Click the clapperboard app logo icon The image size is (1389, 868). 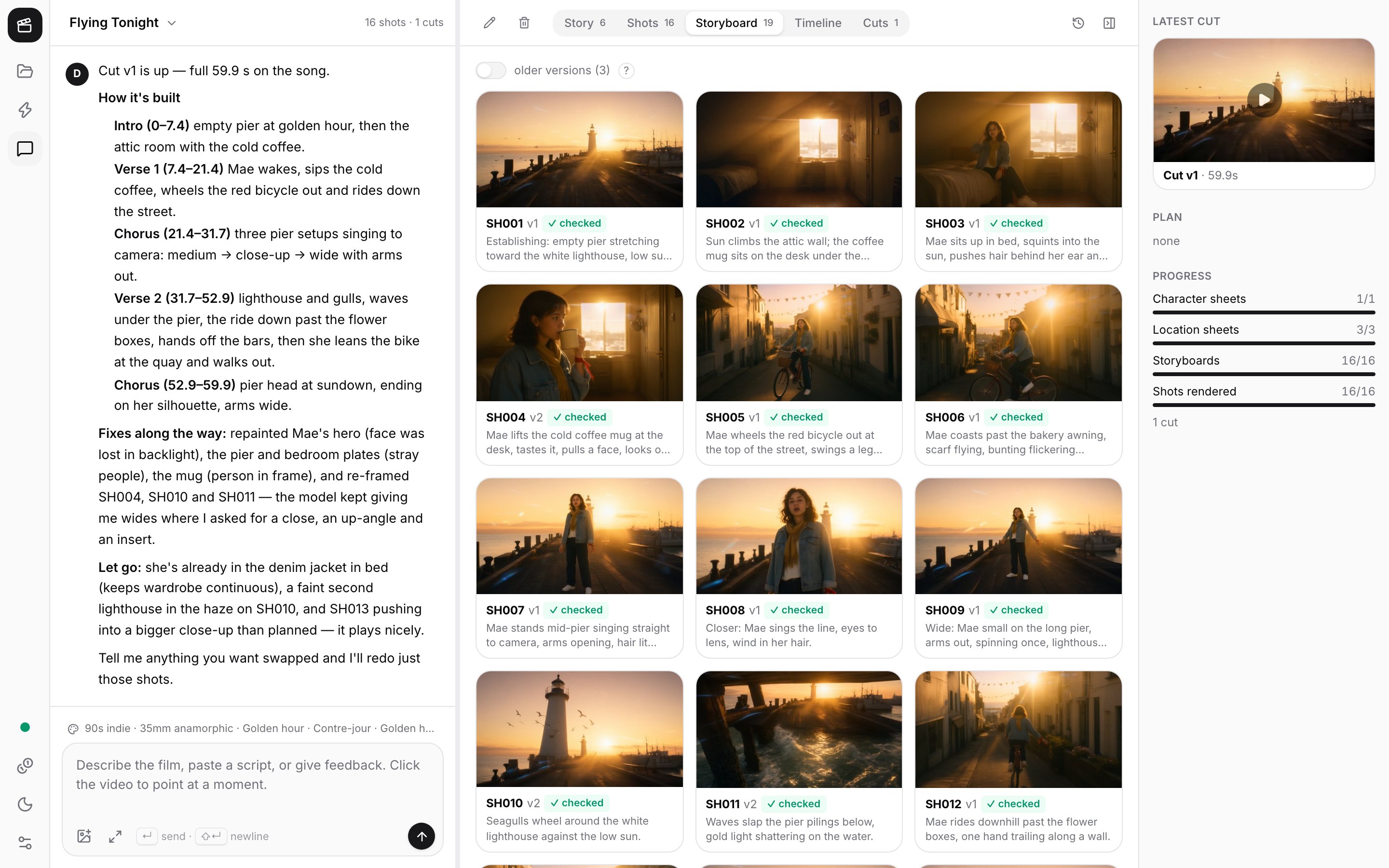(x=25, y=25)
